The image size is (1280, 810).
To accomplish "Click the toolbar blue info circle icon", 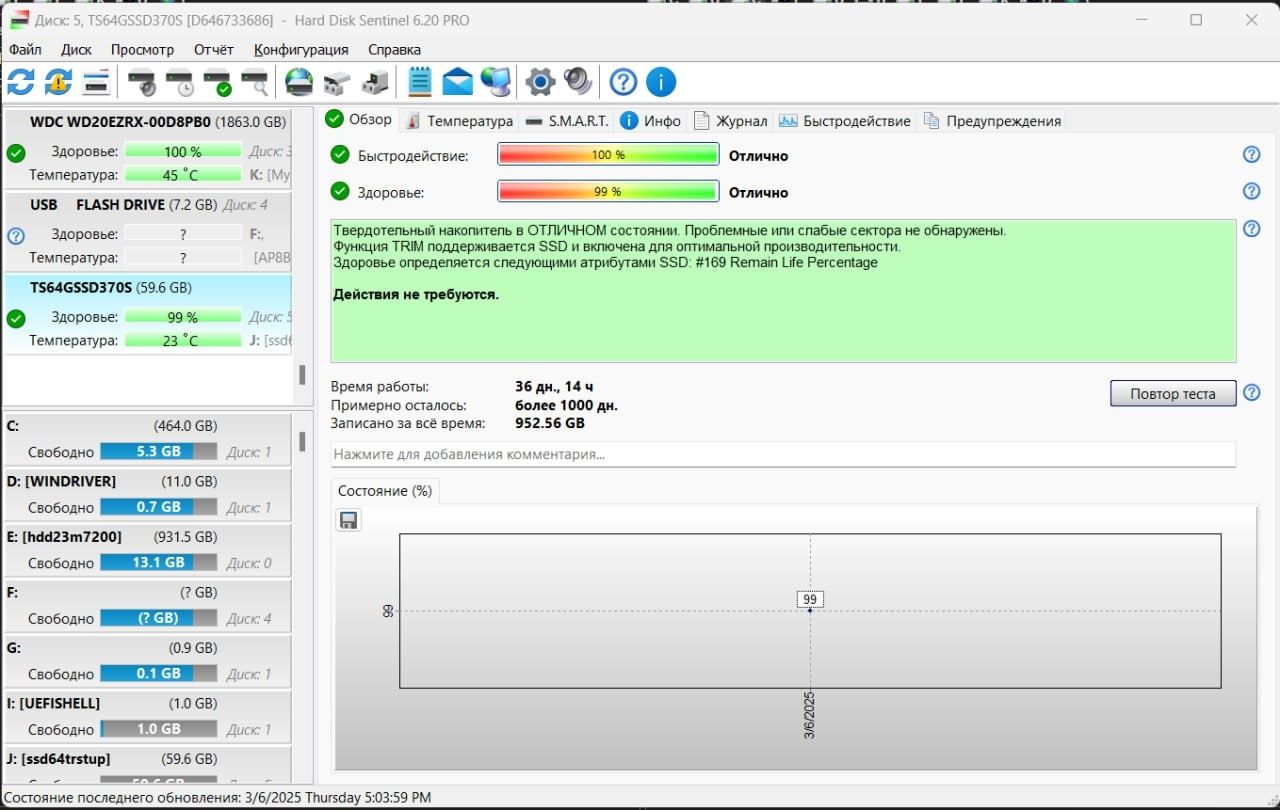I will point(661,82).
